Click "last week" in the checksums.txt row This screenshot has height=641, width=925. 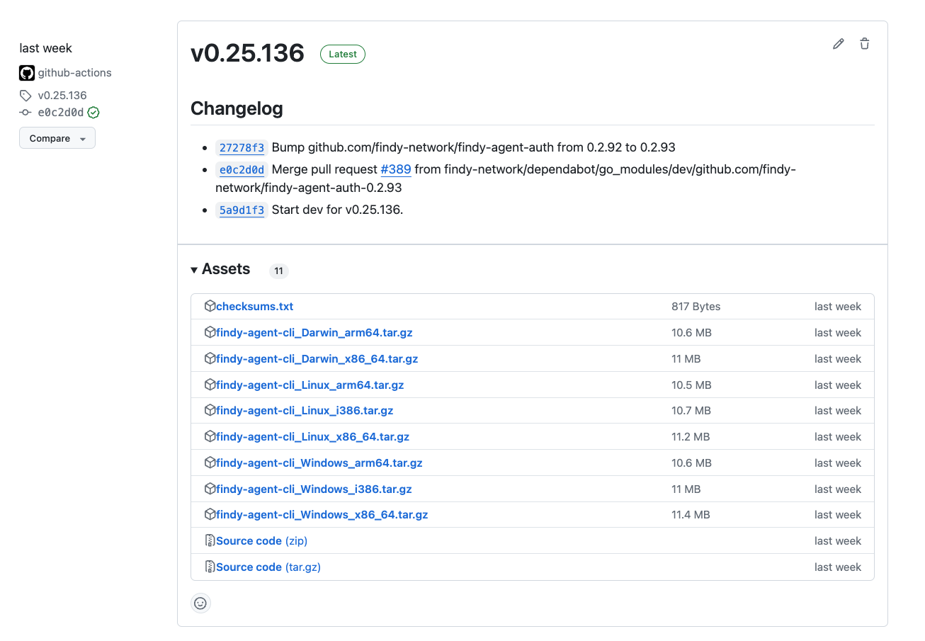(838, 307)
